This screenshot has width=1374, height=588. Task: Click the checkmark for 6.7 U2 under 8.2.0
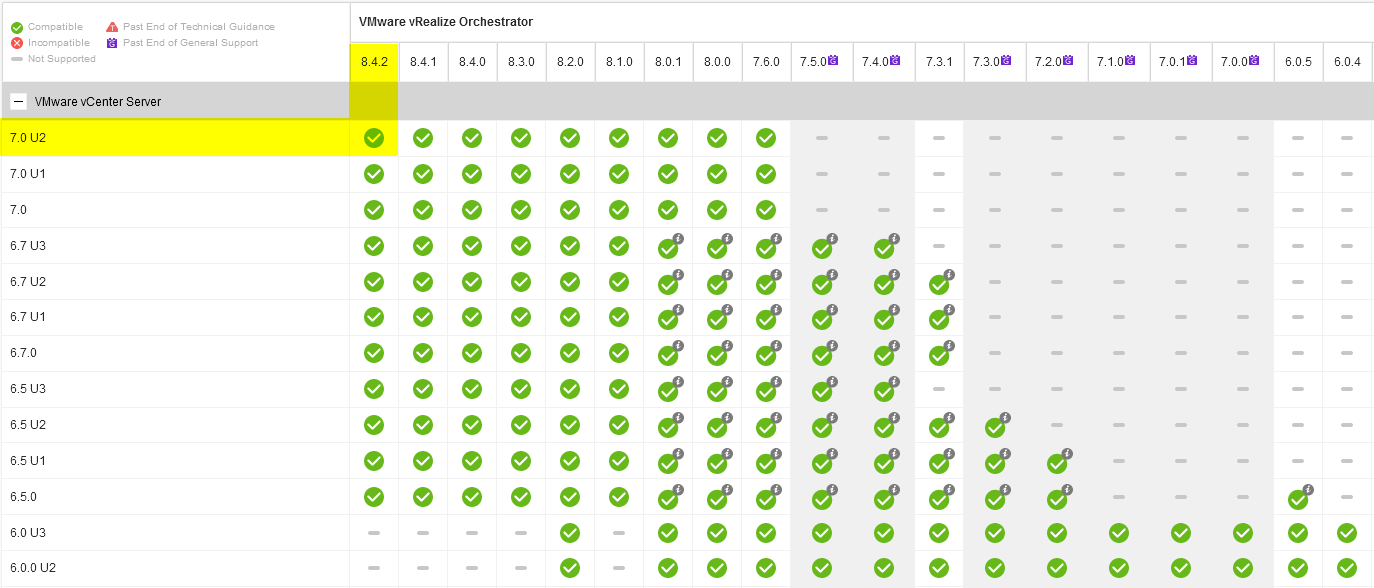point(570,282)
